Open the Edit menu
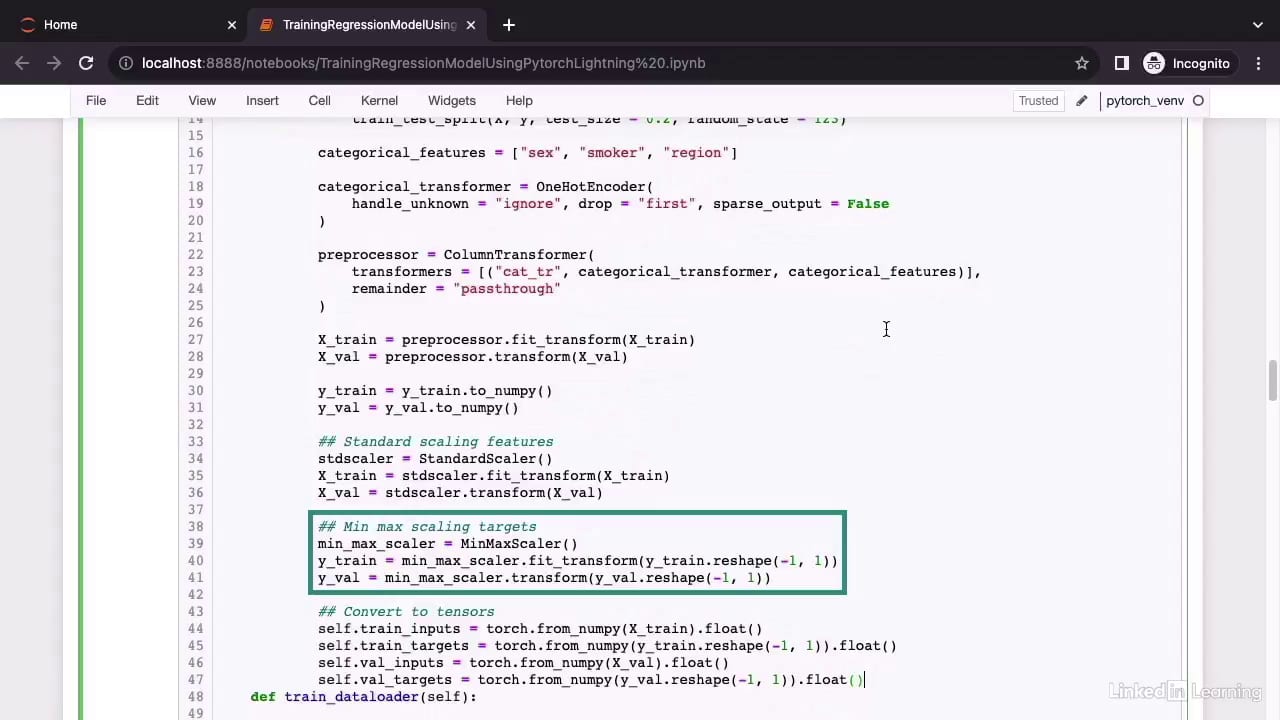 pos(147,100)
